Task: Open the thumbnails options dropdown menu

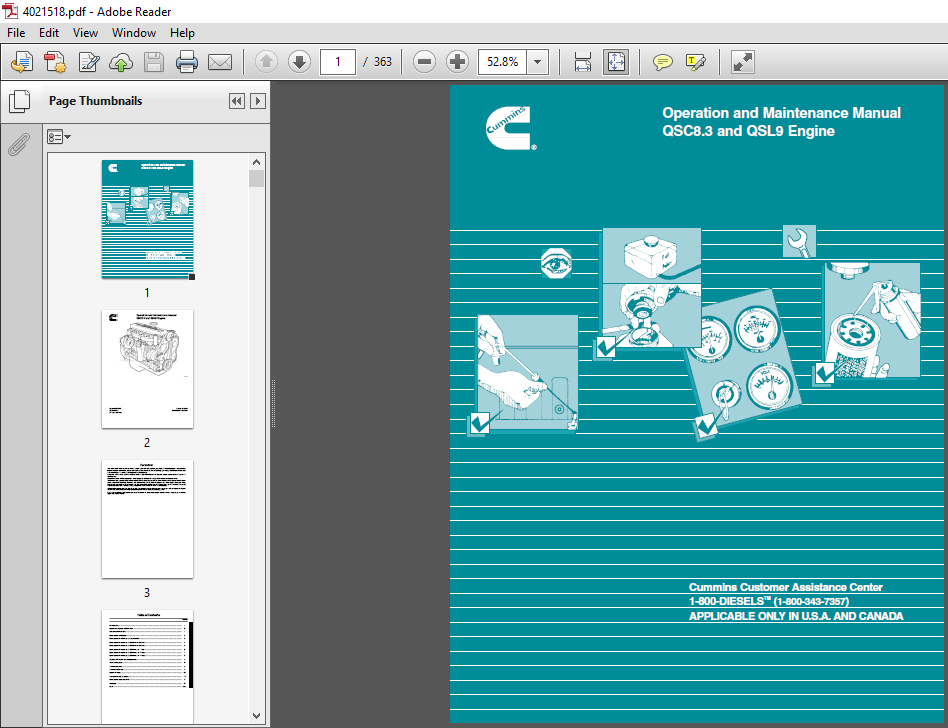Action: click(x=59, y=137)
